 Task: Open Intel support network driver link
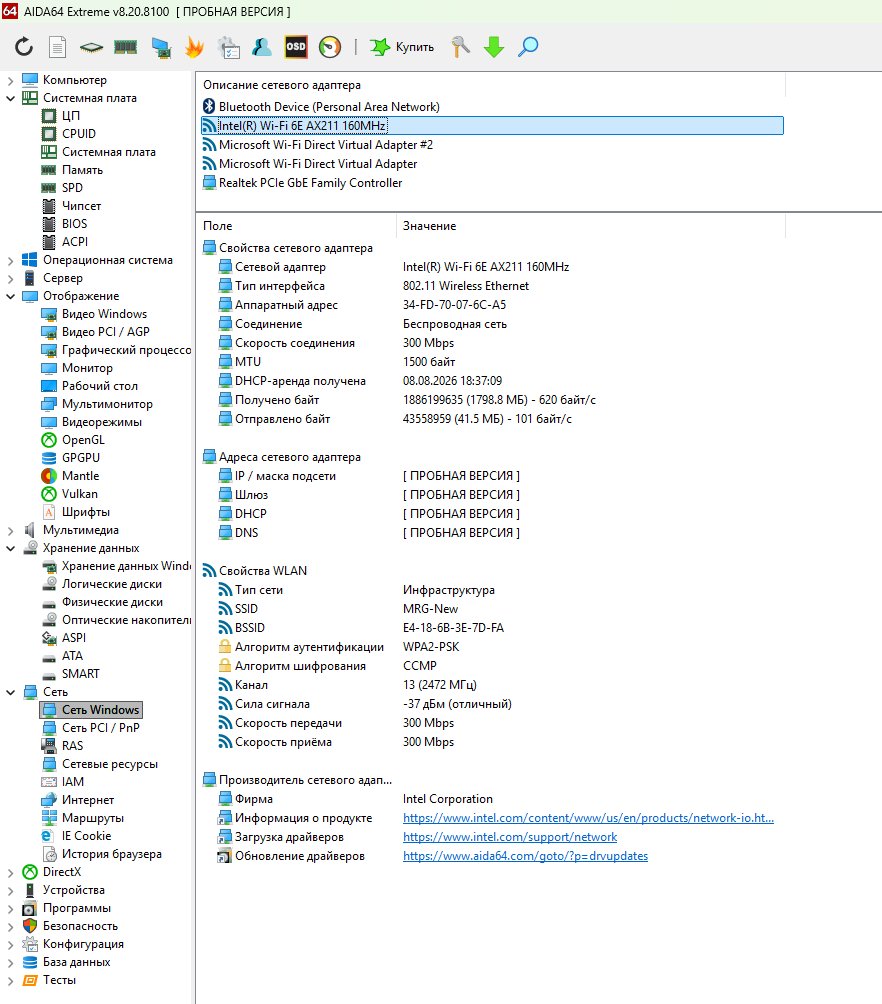[x=510, y=837]
